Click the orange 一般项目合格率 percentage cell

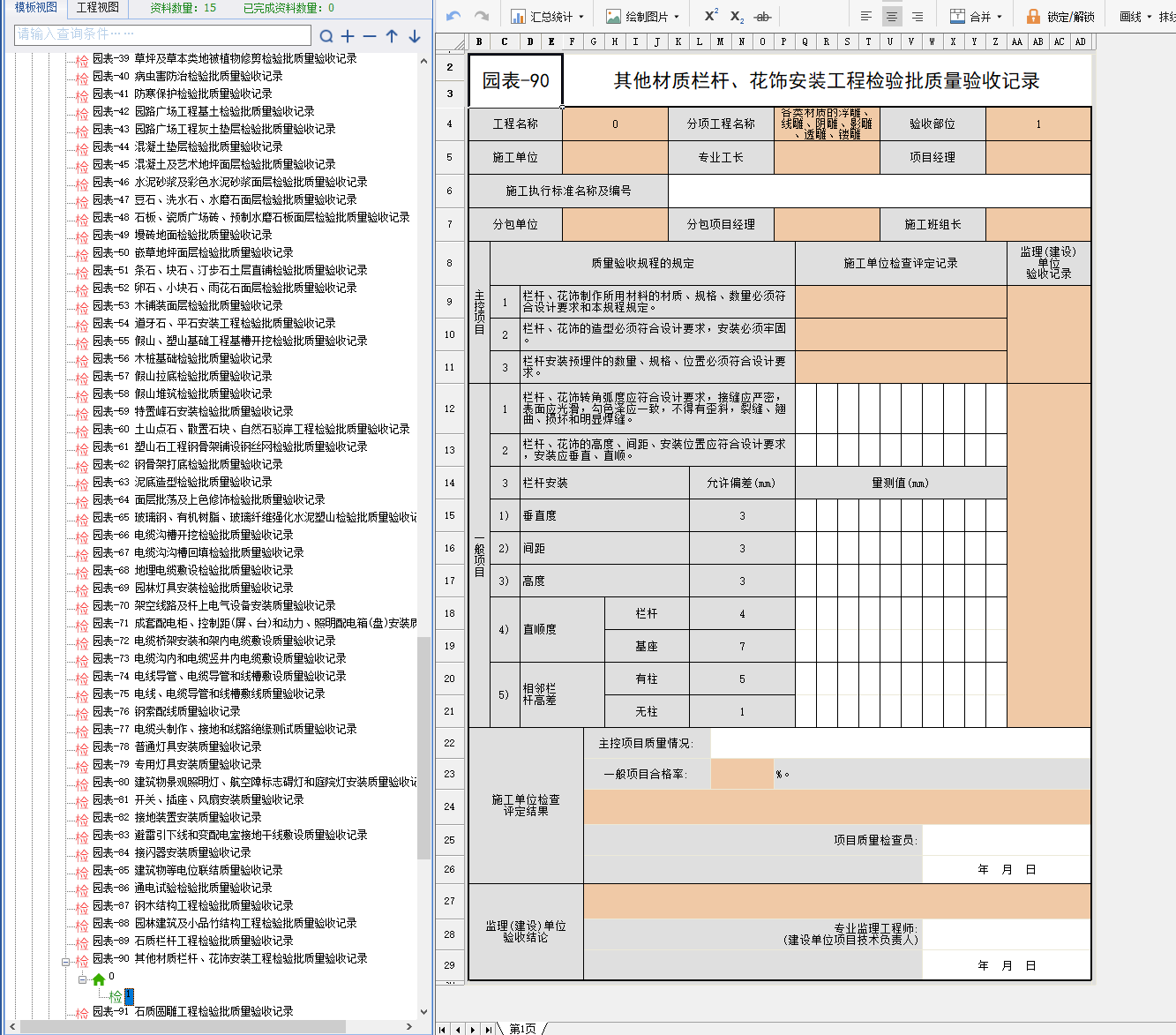(x=742, y=774)
